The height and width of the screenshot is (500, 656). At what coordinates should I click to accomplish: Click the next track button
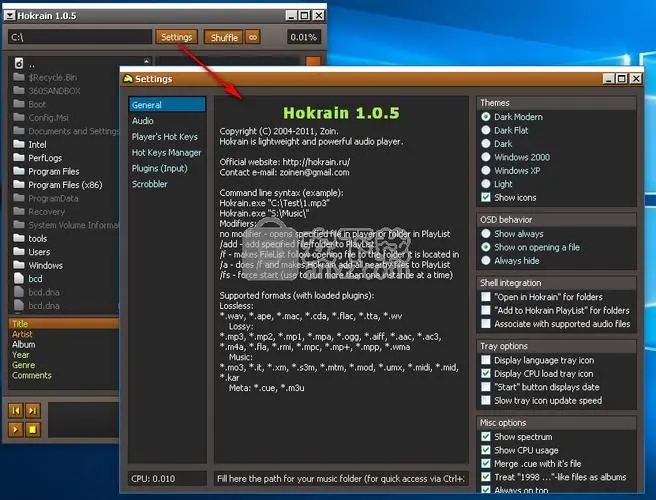pos(33,410)
